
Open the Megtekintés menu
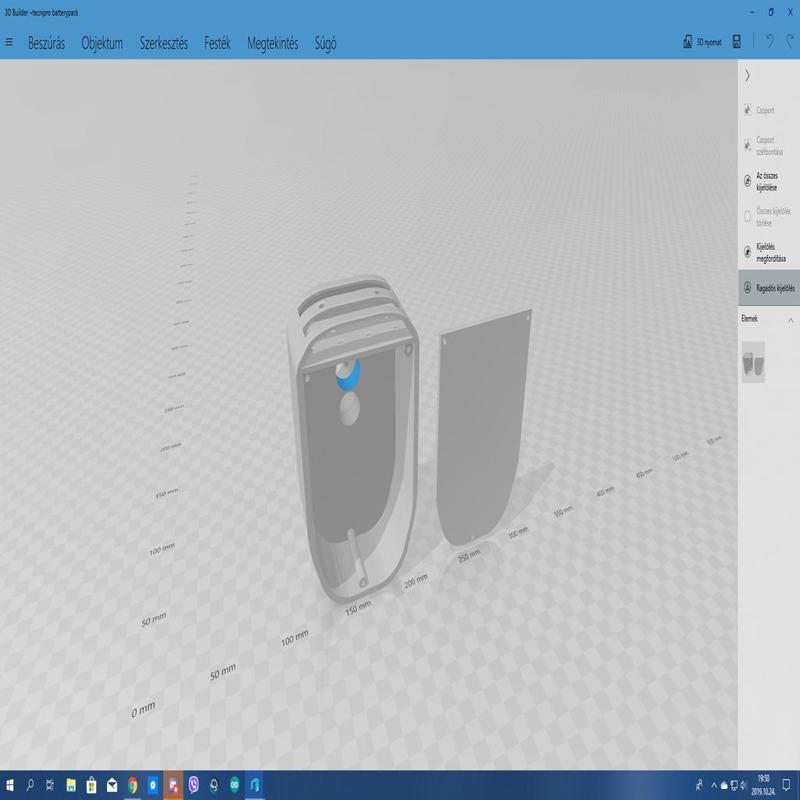(x=273, y=43)
